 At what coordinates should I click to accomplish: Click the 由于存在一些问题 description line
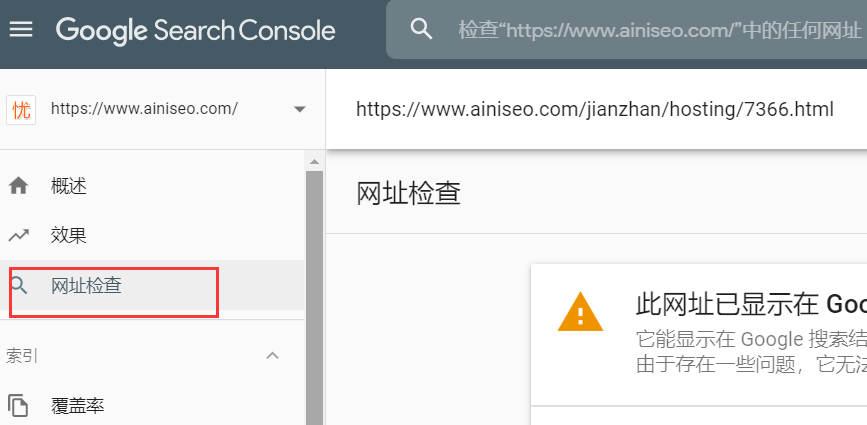pyautogui.click(x=751, y=365)
